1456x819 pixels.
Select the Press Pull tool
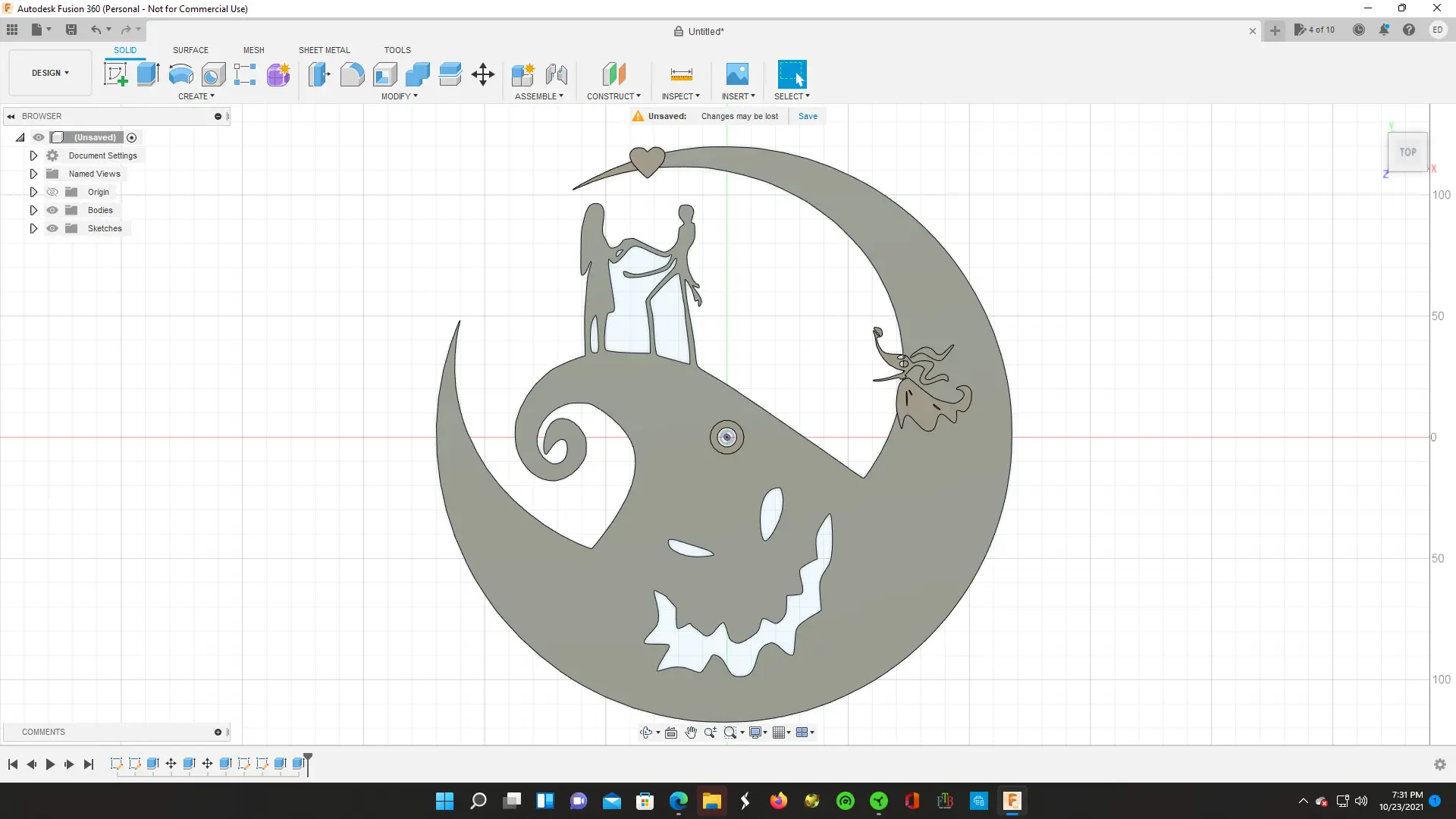point(319,74)
